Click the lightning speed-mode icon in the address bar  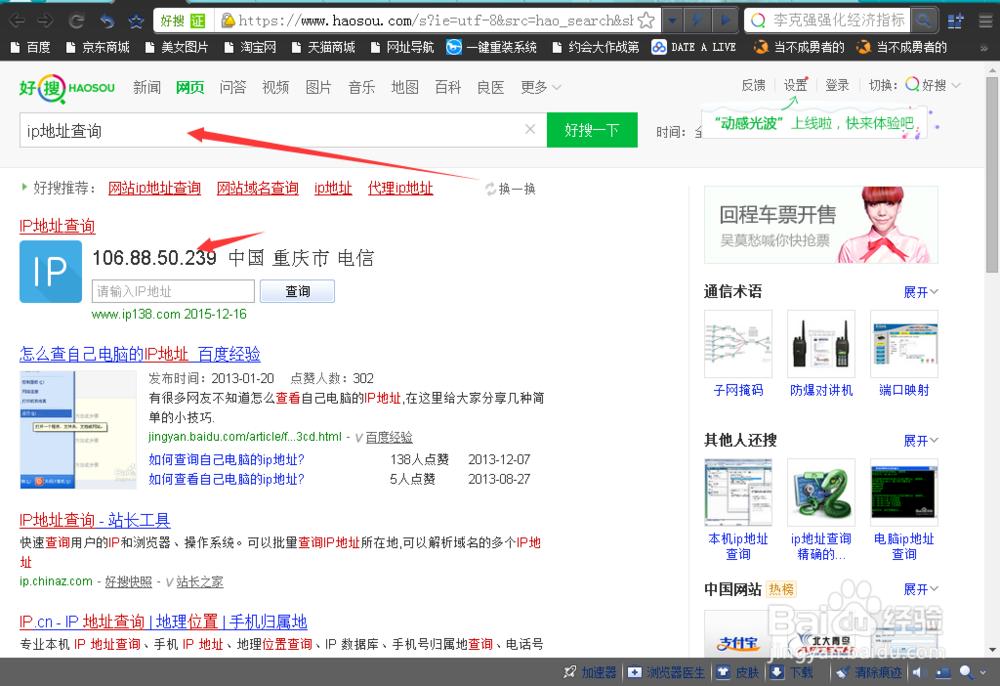pos(698,20)
